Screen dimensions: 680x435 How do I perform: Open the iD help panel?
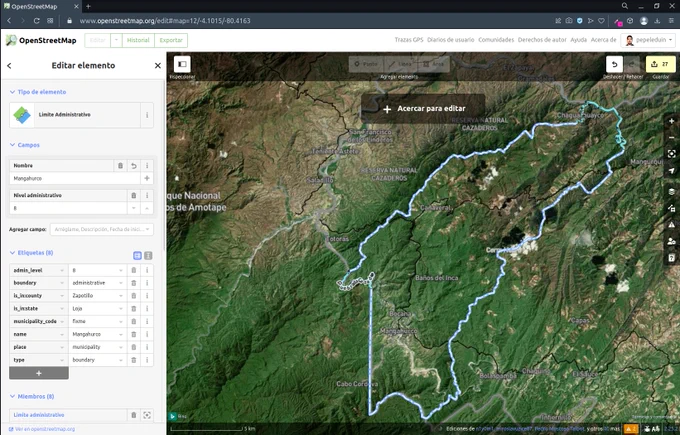(671, 258)
